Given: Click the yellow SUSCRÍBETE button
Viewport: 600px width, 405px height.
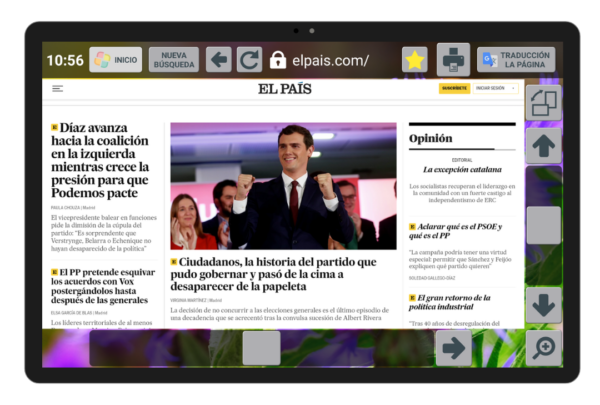Looking at the screenshot, I should pyautogui.click(x=454, y=88).
